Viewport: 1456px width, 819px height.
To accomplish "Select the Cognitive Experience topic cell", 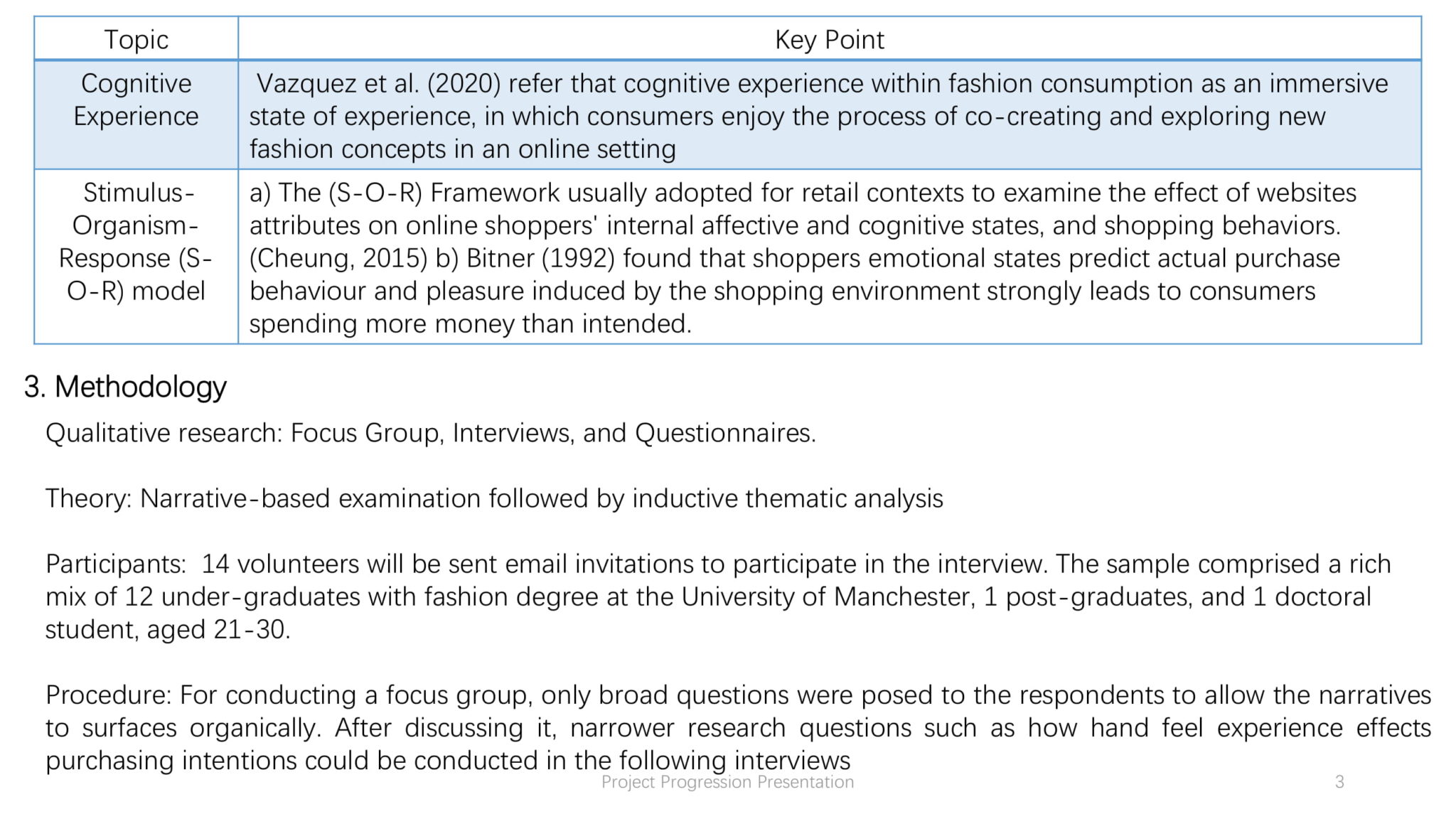I will pyautogui.click(x=136, y=115).
